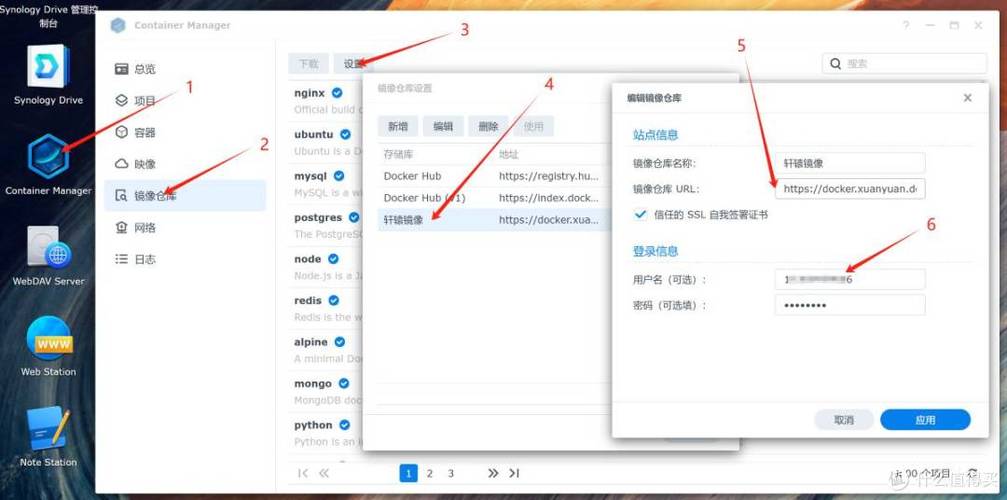Click the 取消 cancel button
Screen dimensions: 1007x500
click(x=844, y=420)
